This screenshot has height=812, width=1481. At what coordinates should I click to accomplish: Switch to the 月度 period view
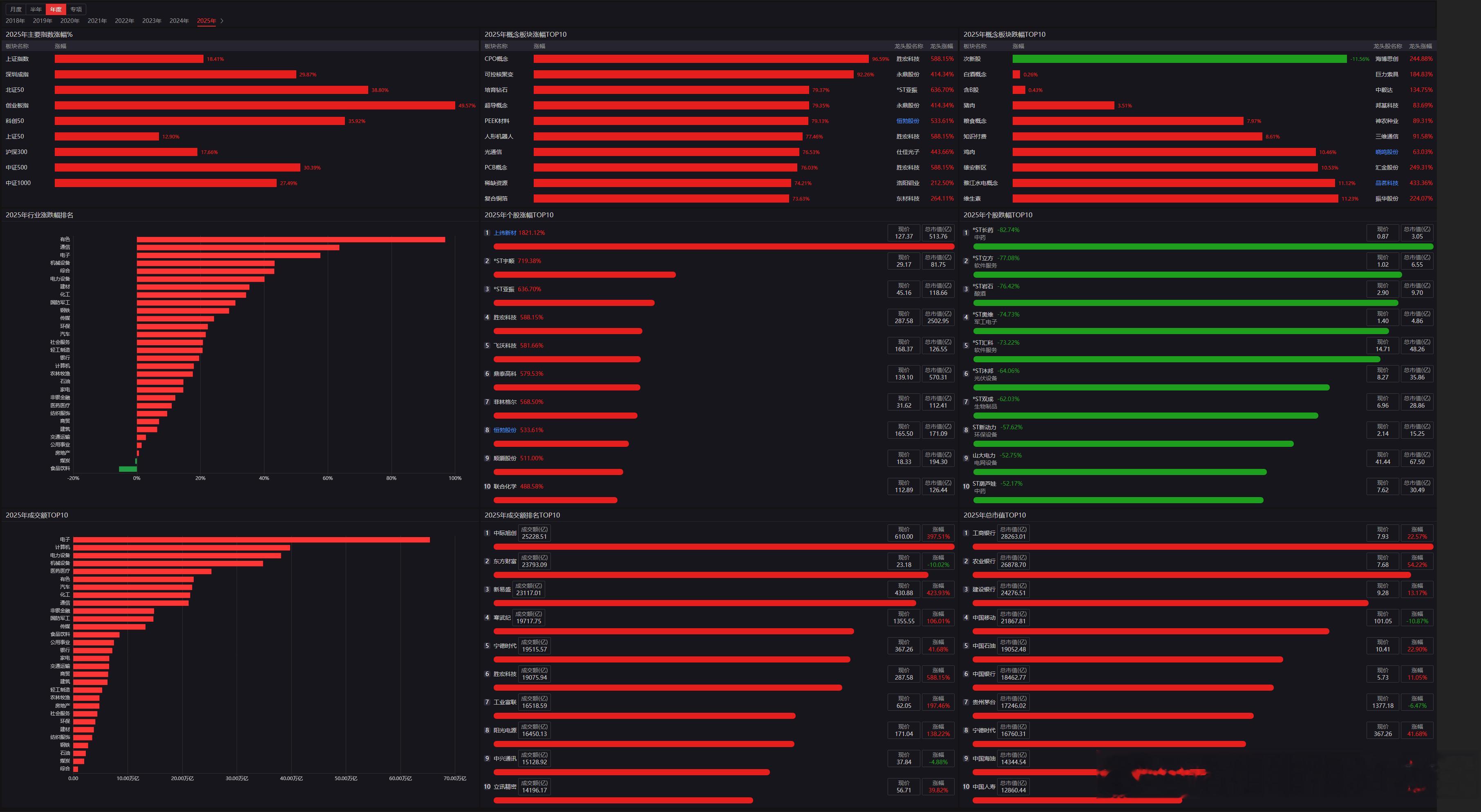point(16,9)
